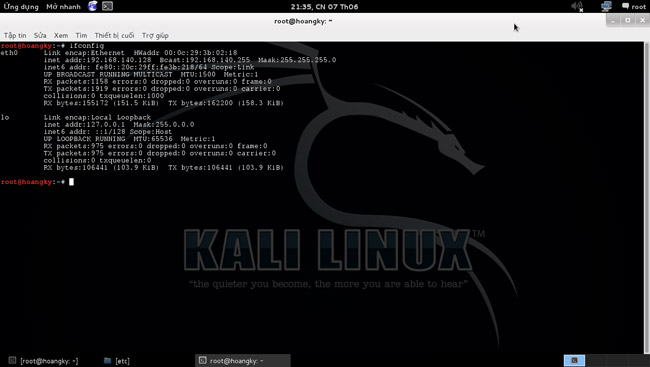The width and height of the screenshot is (650, 367).
Task: Open the clock showing 21:35, CN 07 Th06
Action: click(324, 7)
